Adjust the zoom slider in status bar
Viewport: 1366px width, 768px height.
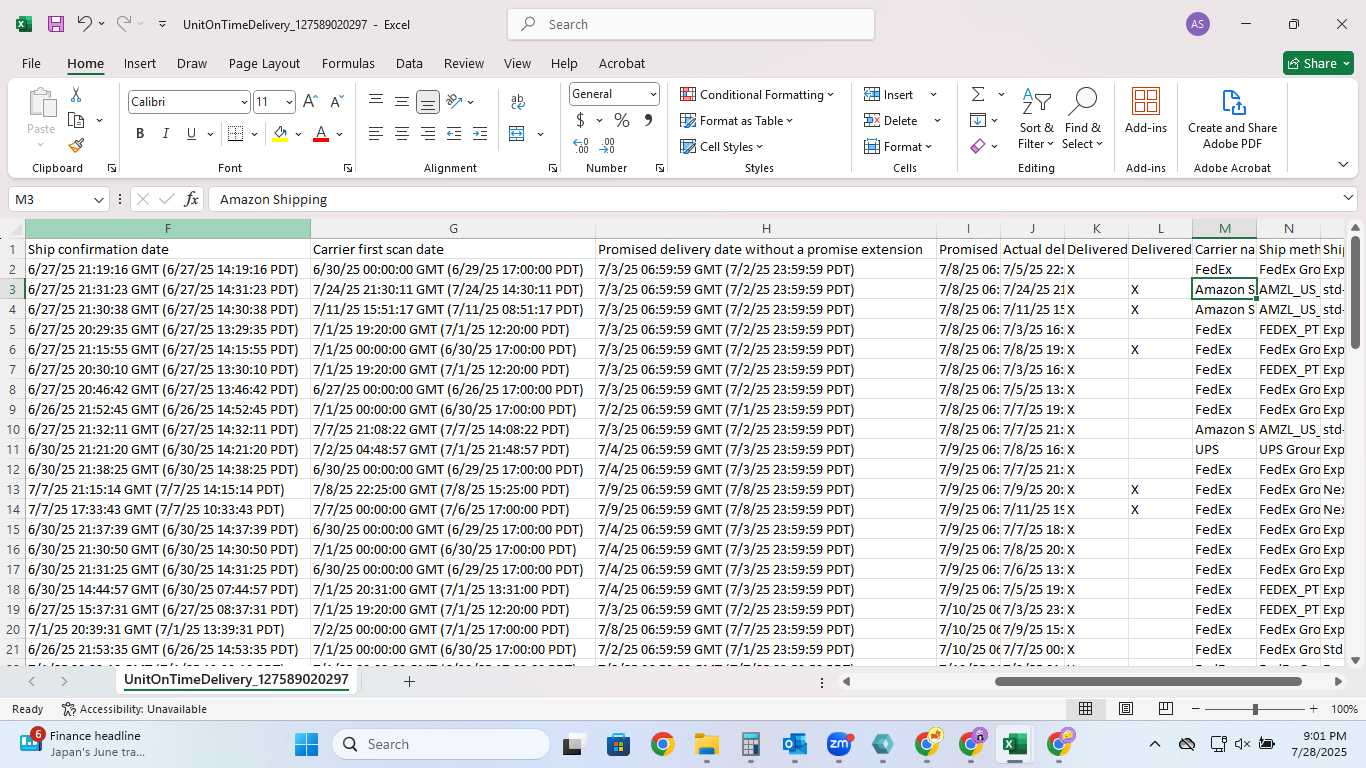tap(1255, 709)
